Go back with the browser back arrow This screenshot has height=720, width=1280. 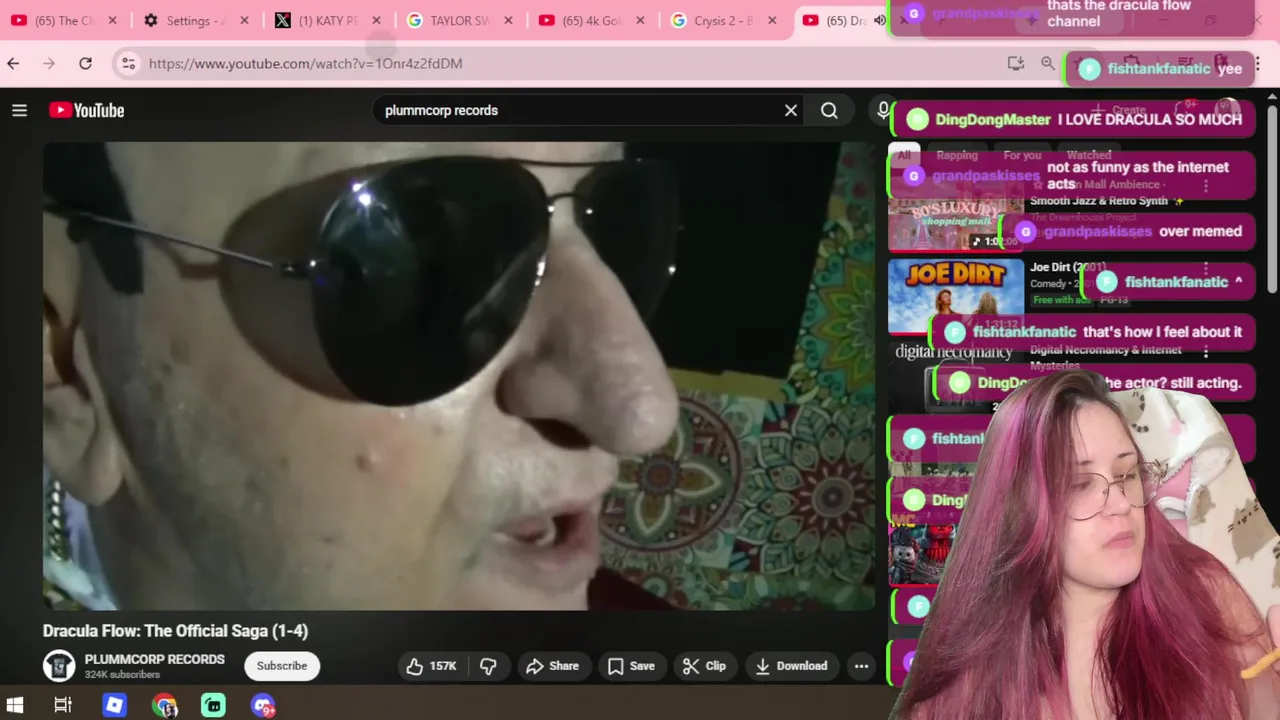coord(13,63)
